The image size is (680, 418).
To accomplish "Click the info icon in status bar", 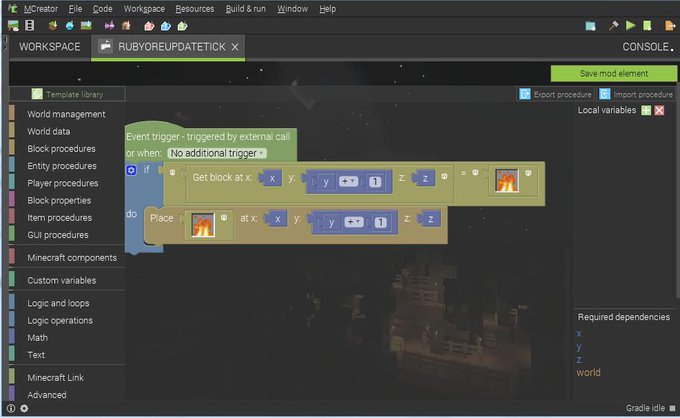I will pyautogui.click(x=11, y=408).
